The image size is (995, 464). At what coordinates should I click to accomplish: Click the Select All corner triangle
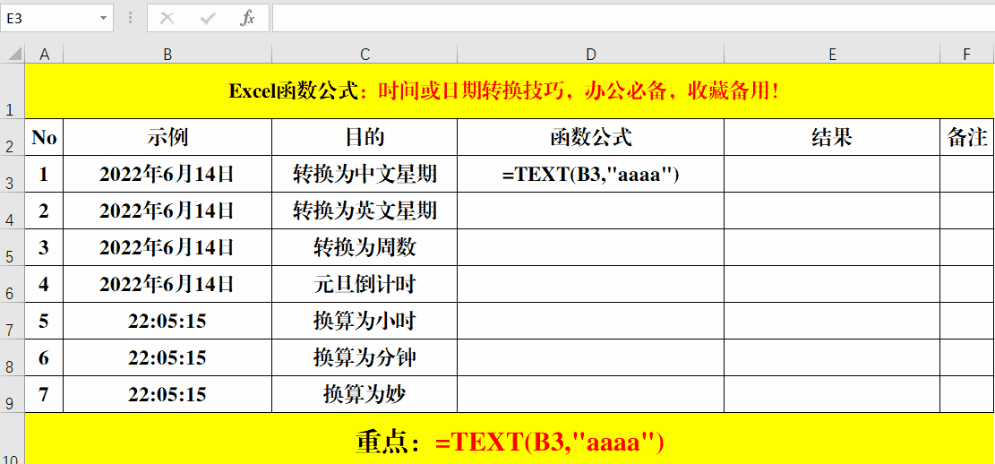click(13, 55)
